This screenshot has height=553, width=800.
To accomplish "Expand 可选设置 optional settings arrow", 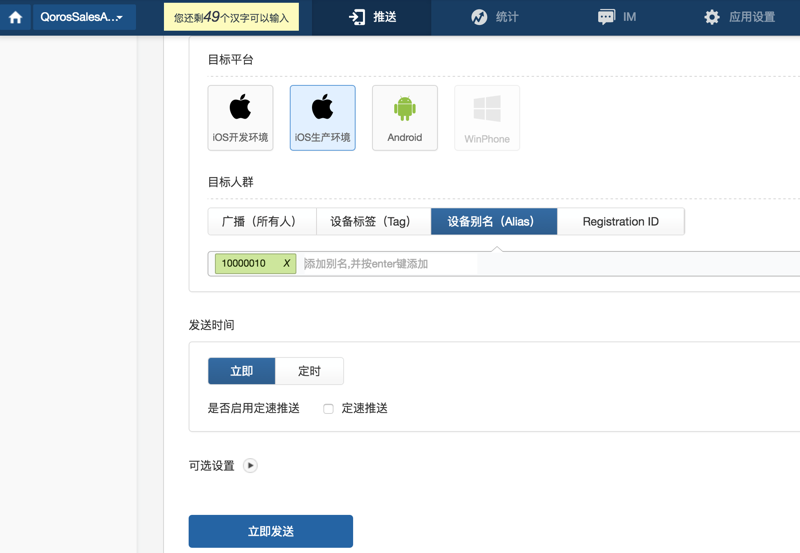I will pos(250,465).
